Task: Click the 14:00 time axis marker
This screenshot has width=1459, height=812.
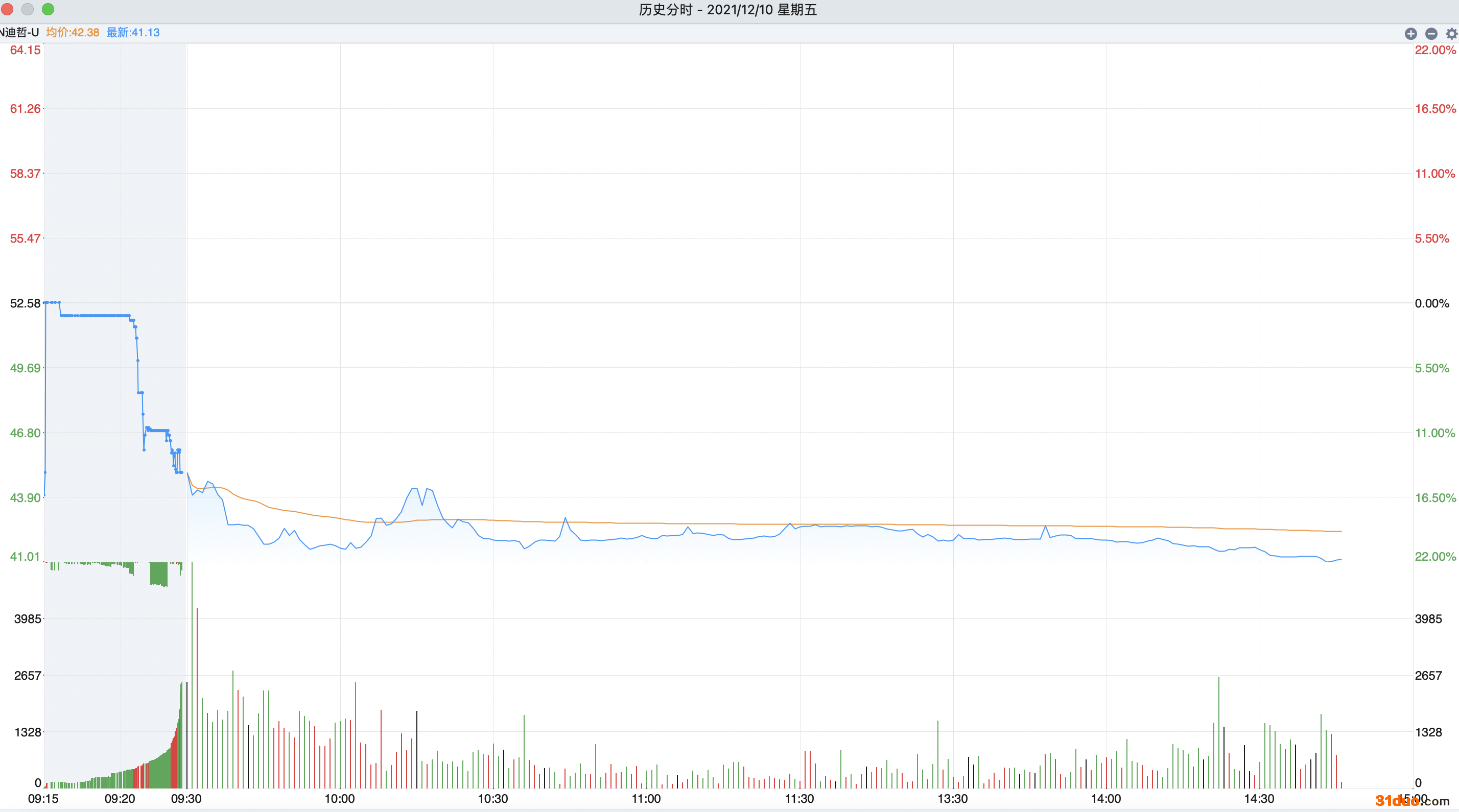Action: 1105,798
